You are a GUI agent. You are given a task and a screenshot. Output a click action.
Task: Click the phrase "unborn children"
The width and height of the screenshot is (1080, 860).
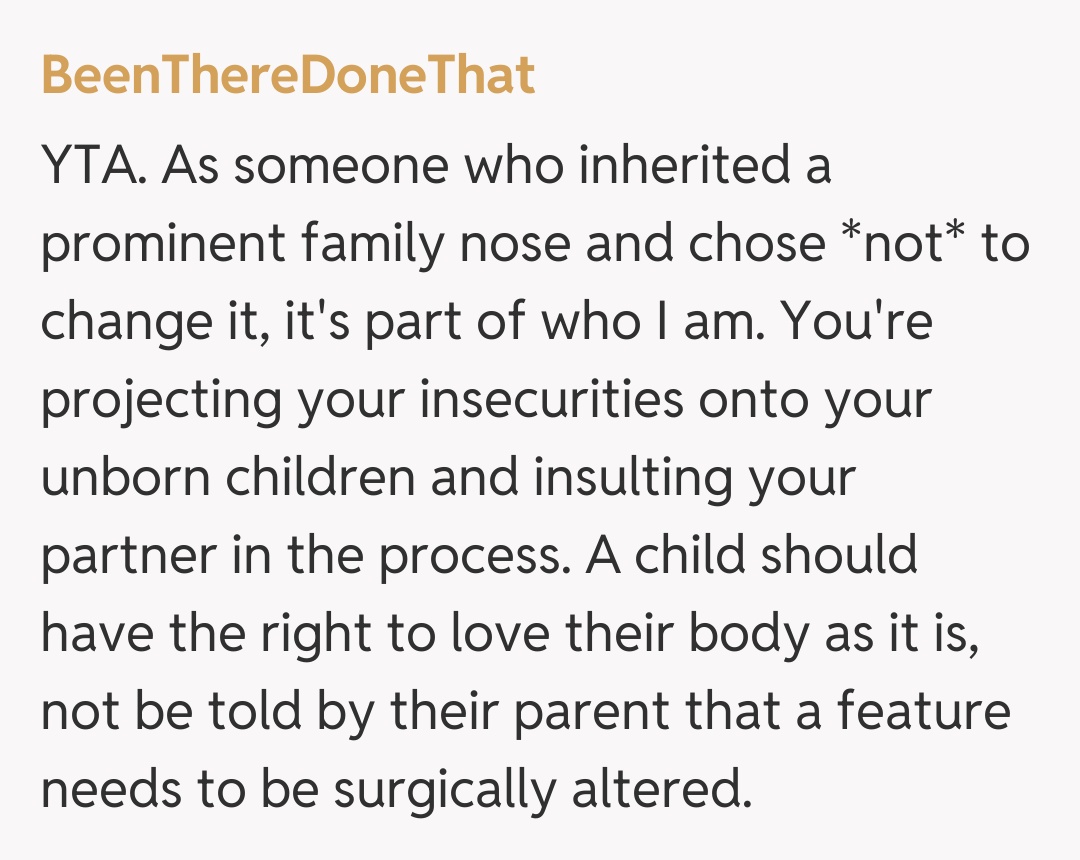click(228, 478)
